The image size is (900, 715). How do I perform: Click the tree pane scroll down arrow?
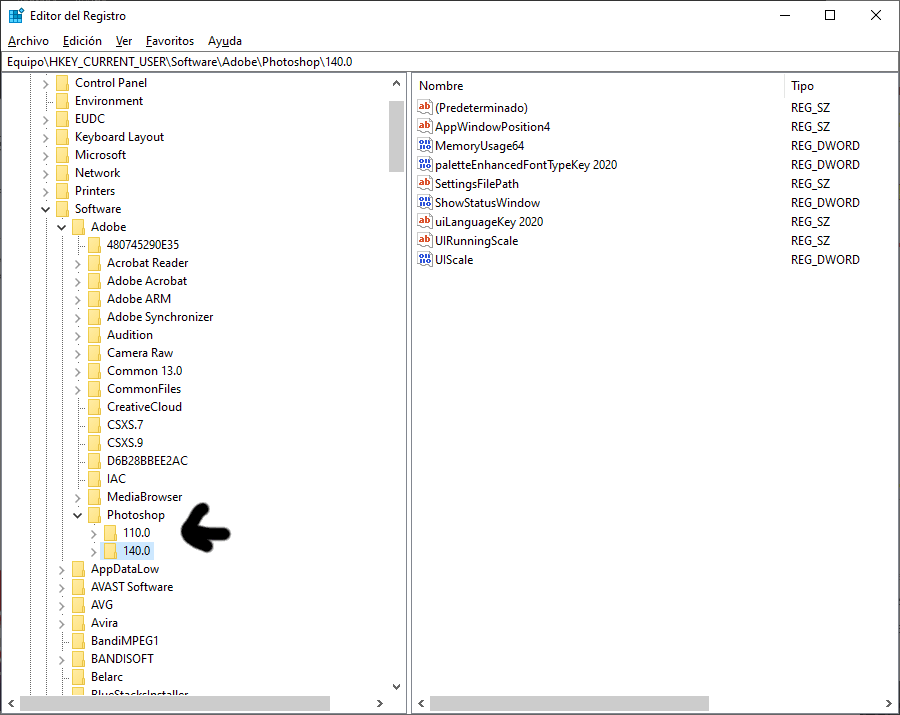coord(396,686)
